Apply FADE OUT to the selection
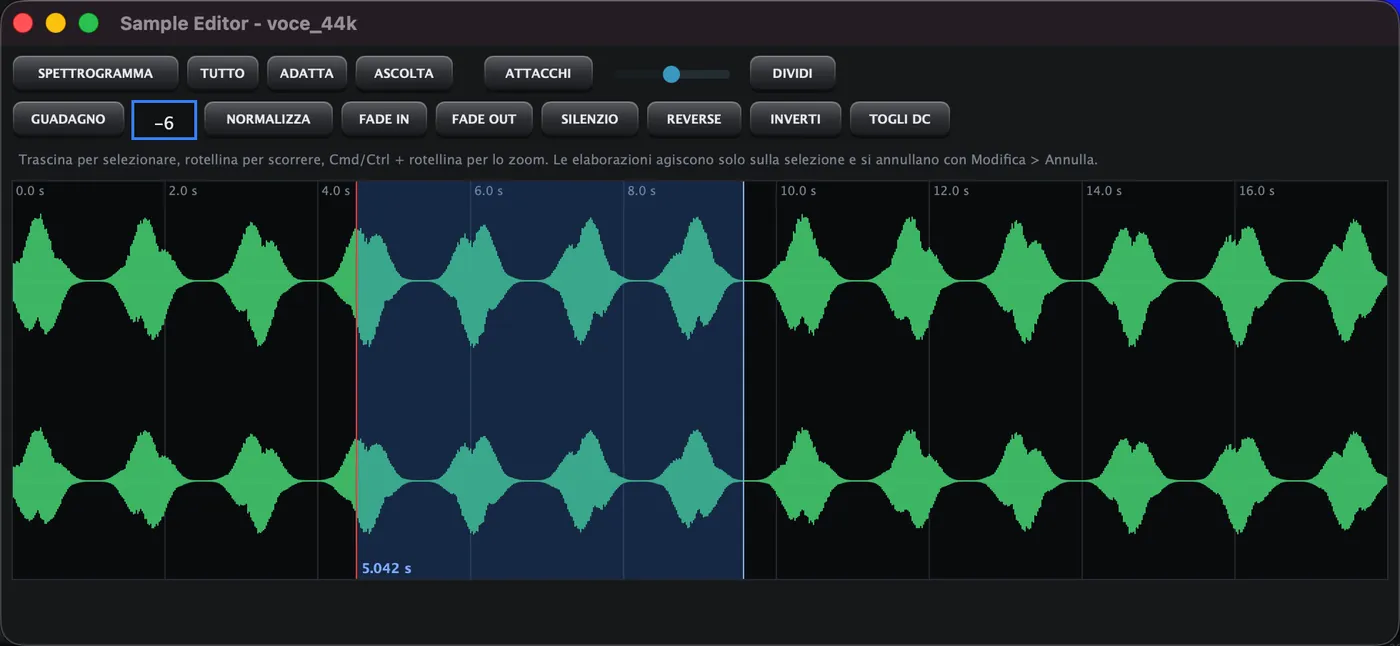 tap(484, 119)
